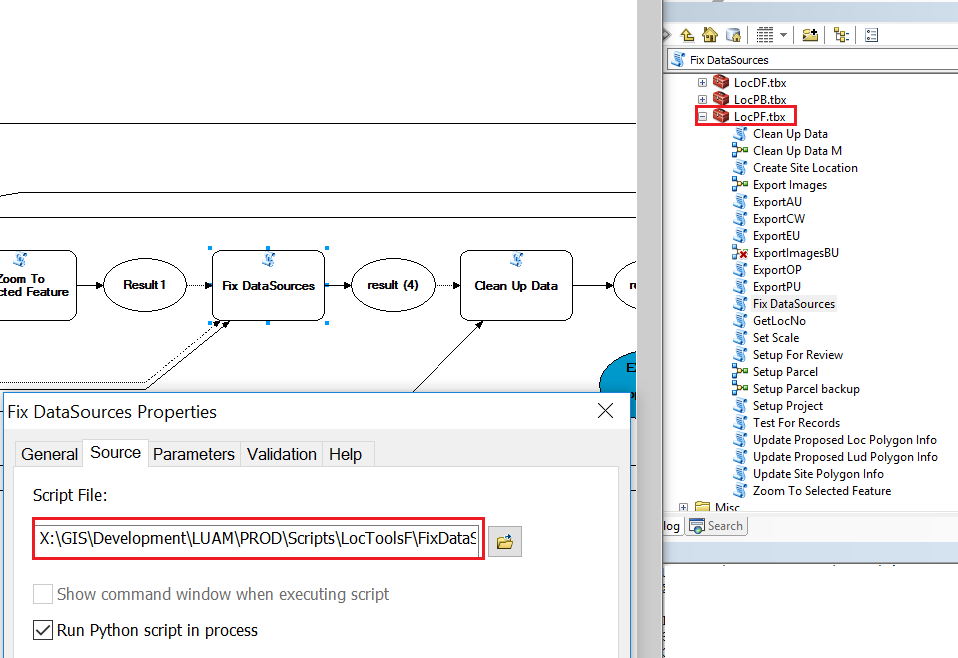The height and width of the screenshot is (658, 958).
Task: Select the broken ExportImagesBU model
Action: 795,253
